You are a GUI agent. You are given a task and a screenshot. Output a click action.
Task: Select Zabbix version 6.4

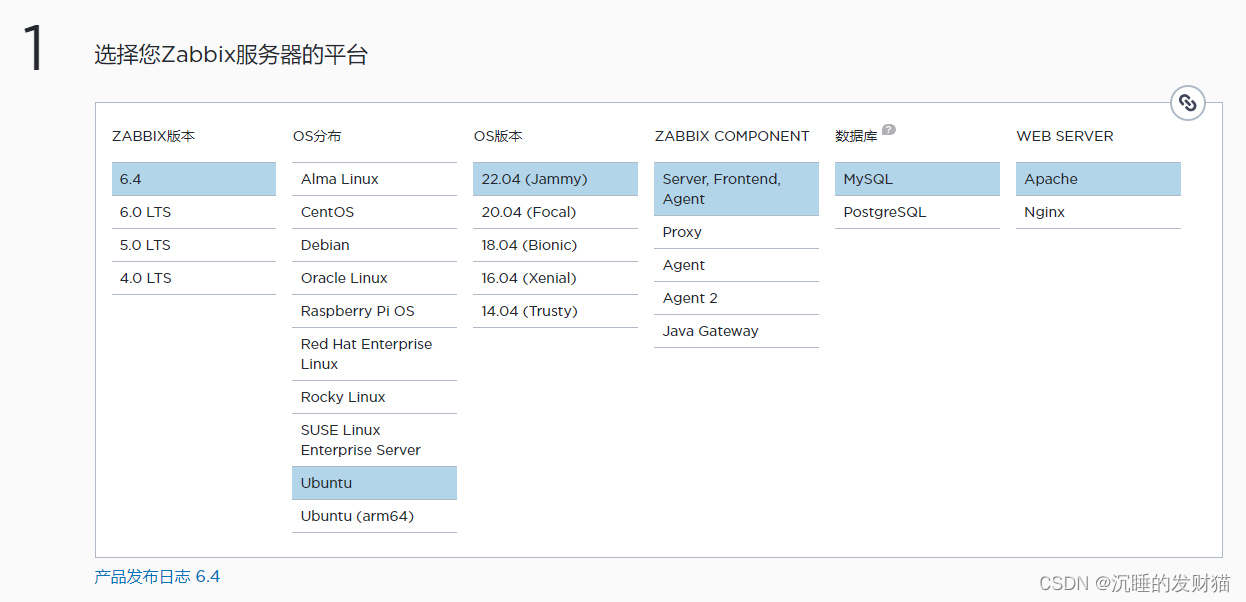point(194,179)
